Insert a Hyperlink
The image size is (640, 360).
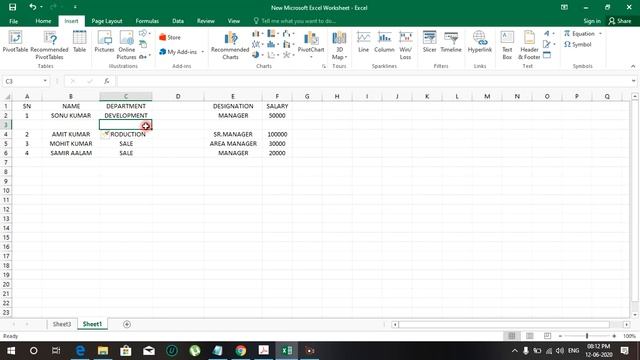[x=480, y=42]
